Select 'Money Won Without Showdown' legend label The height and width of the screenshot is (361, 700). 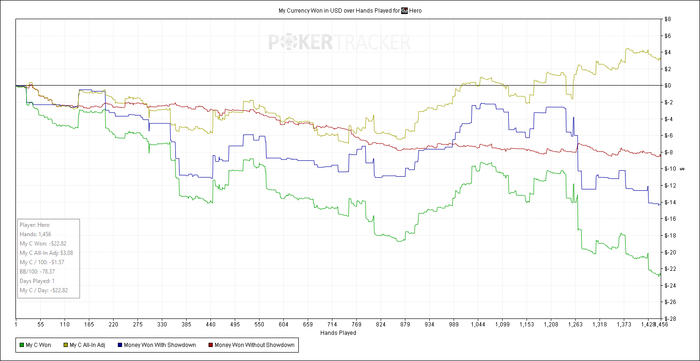pos(254,345)
